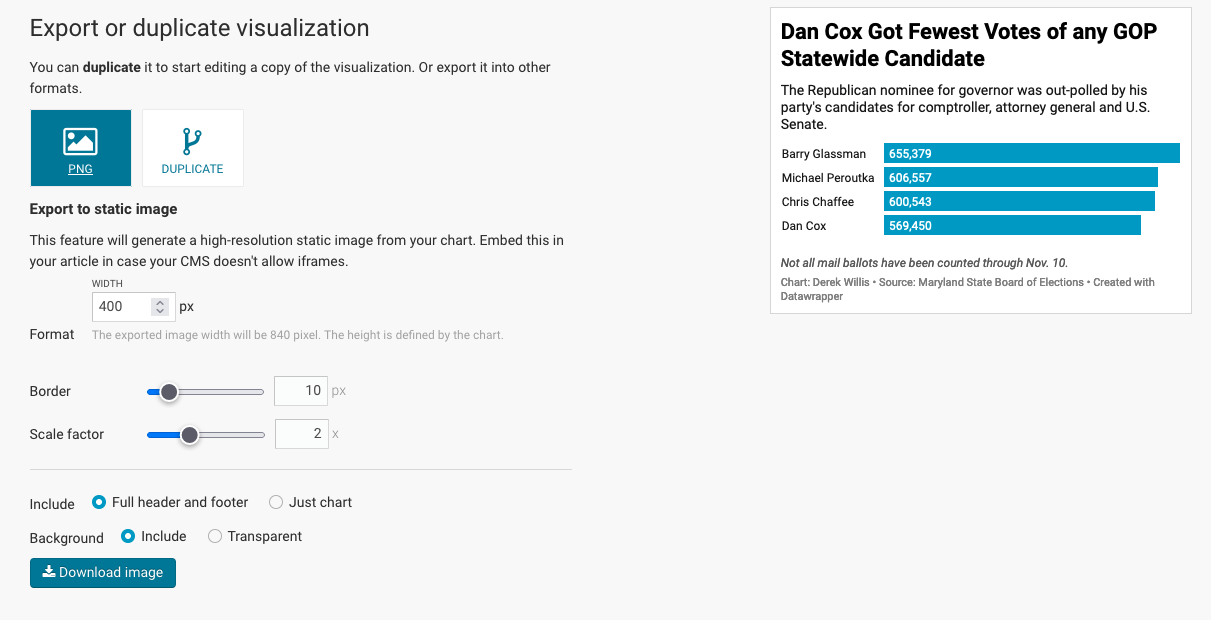
Task: Click Dan Cox's vote bar in chart
Action: coord(1012,225)
